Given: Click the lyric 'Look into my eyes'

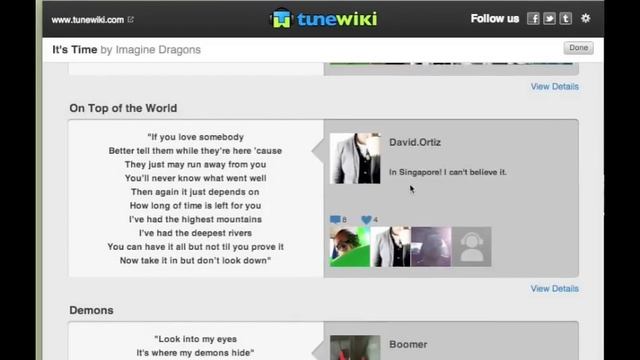Looking at the screenshot, I should 196,339.
